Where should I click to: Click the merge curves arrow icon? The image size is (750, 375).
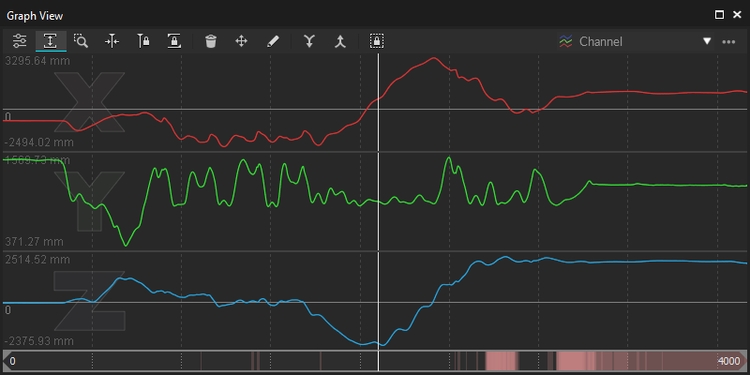pos(309,42)
